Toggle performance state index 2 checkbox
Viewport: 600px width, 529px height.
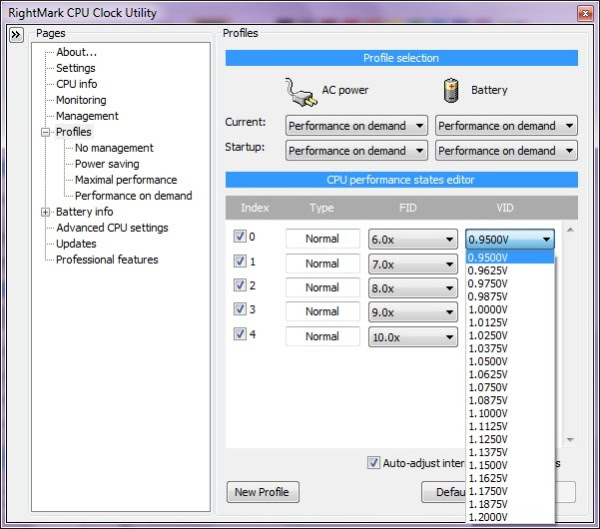tap(240, 285)
